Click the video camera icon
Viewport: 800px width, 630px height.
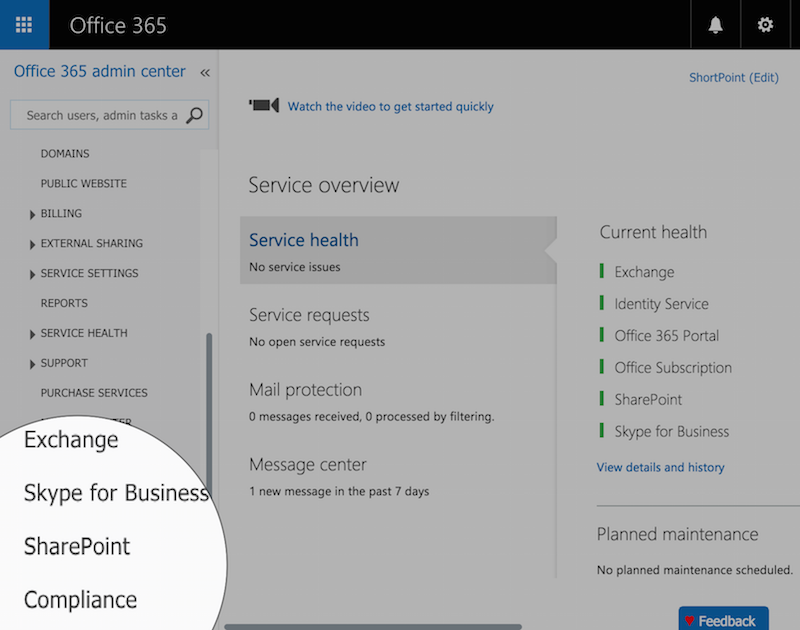264,106
